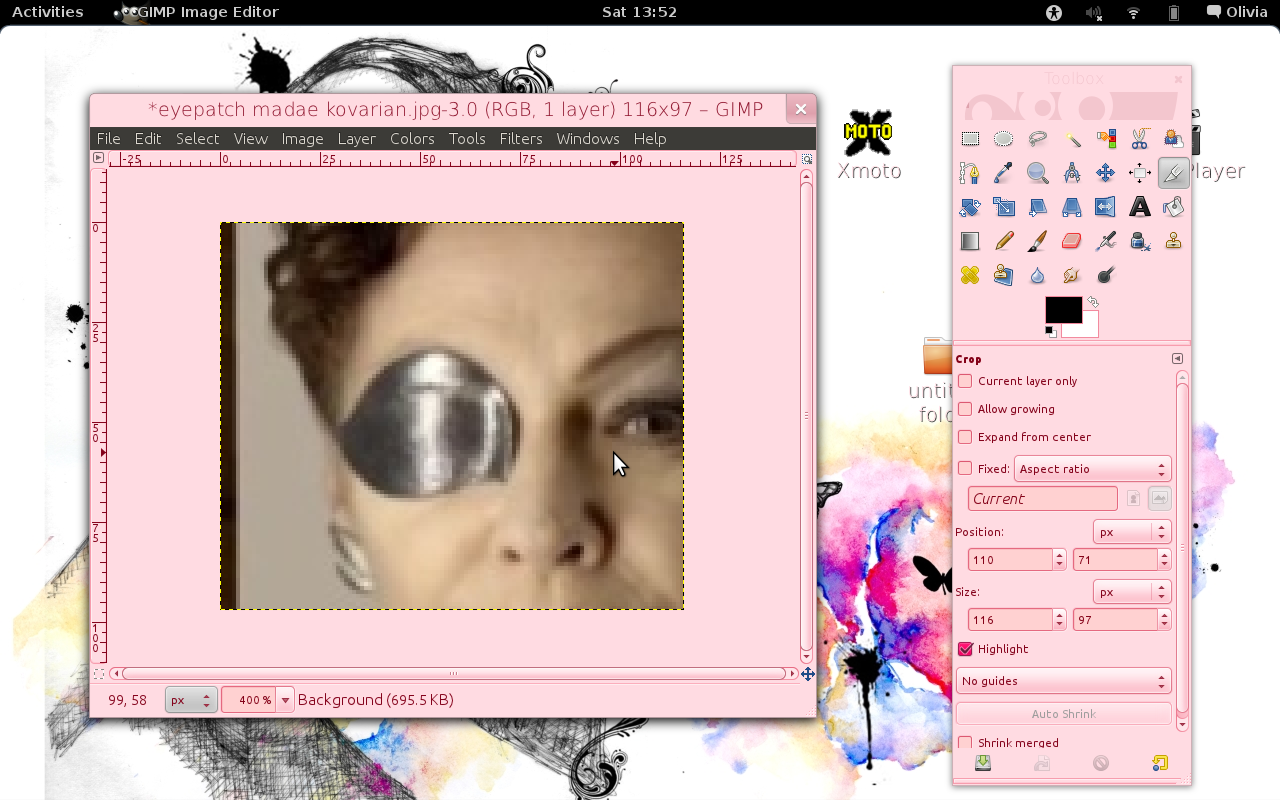The image size is (1280, 800).
Task: Open the Filters menu
Action: pos(521,139)
